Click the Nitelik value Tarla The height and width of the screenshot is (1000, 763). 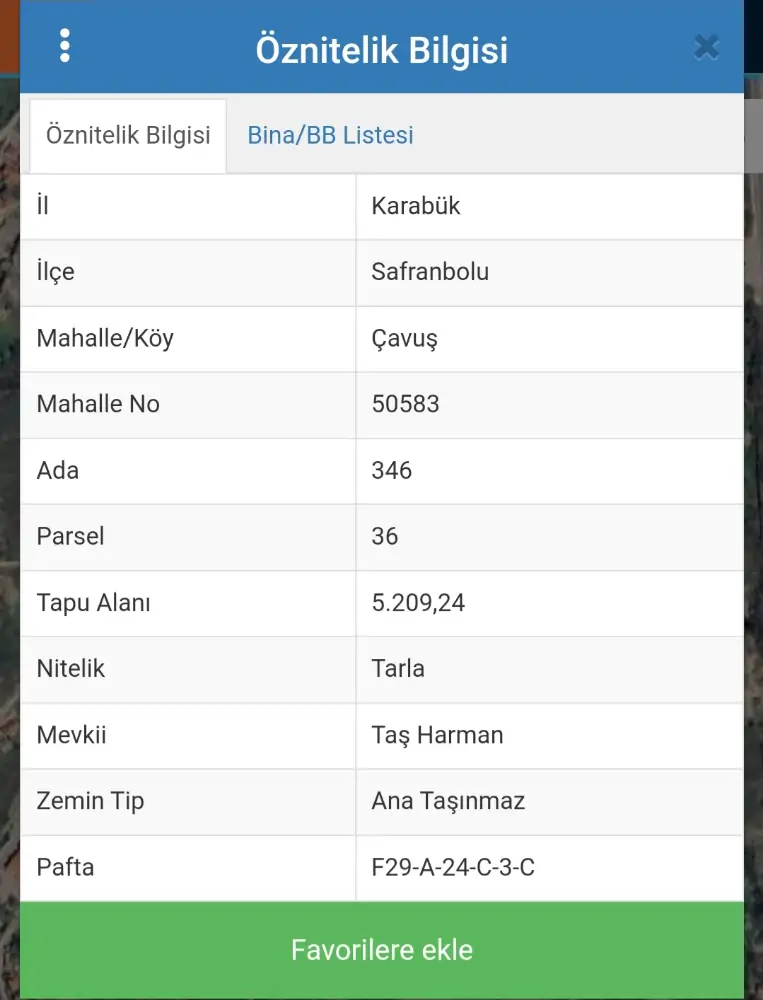point(397,668)
